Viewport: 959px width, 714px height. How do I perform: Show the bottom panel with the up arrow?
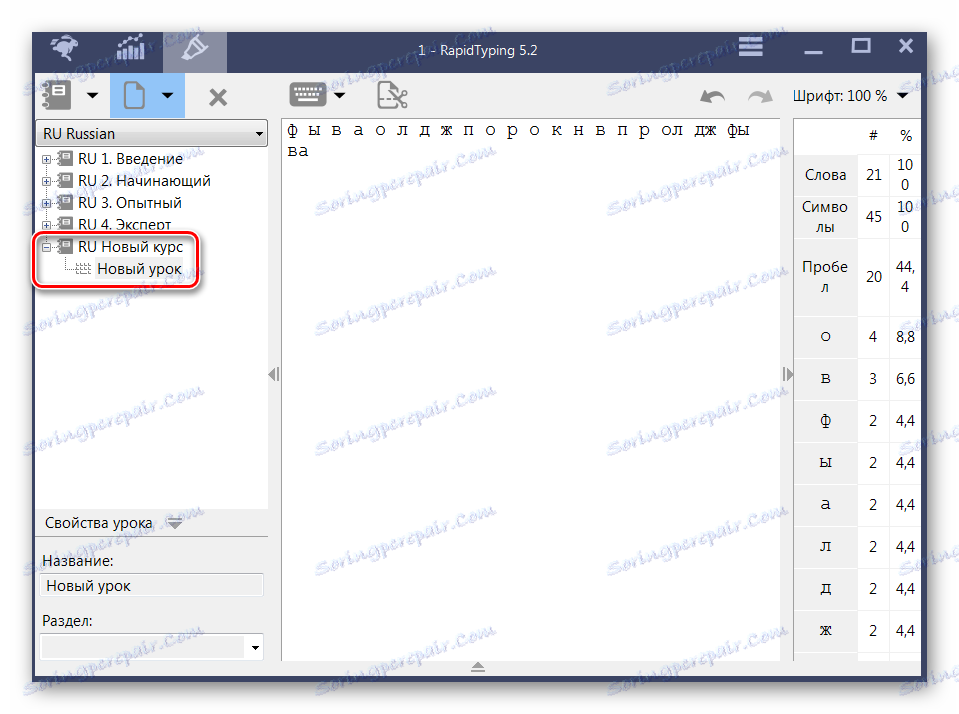tap(478, 667)
